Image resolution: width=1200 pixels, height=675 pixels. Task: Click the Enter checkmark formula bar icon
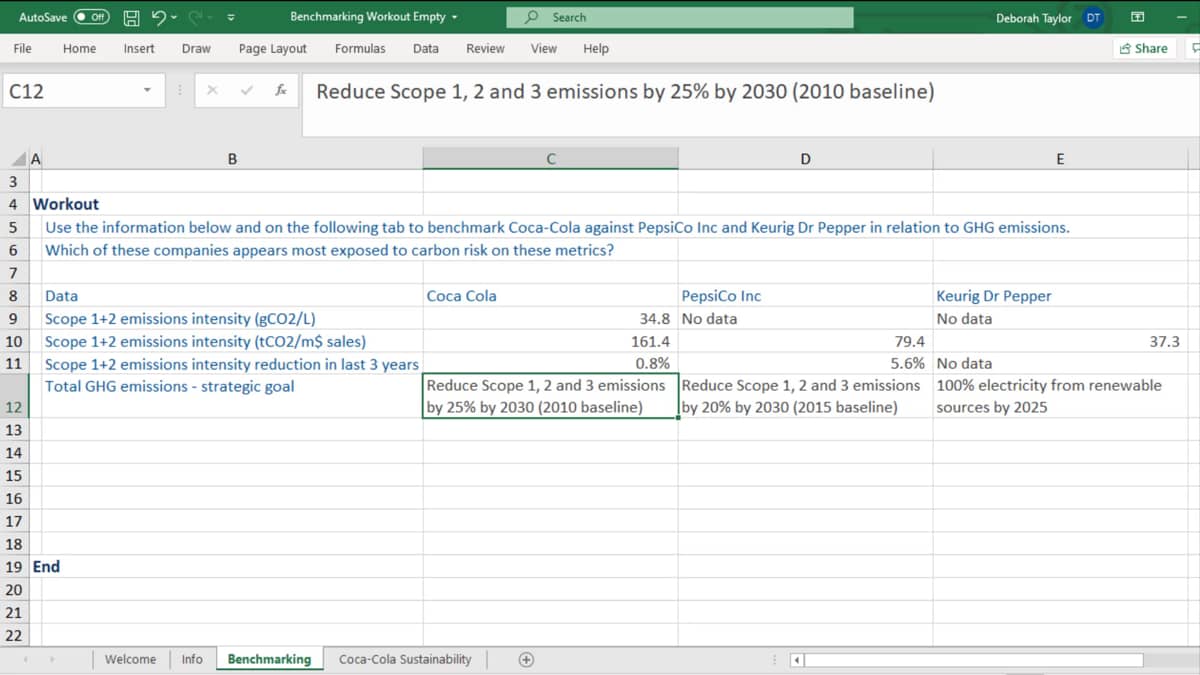click(x=247, y=91)
